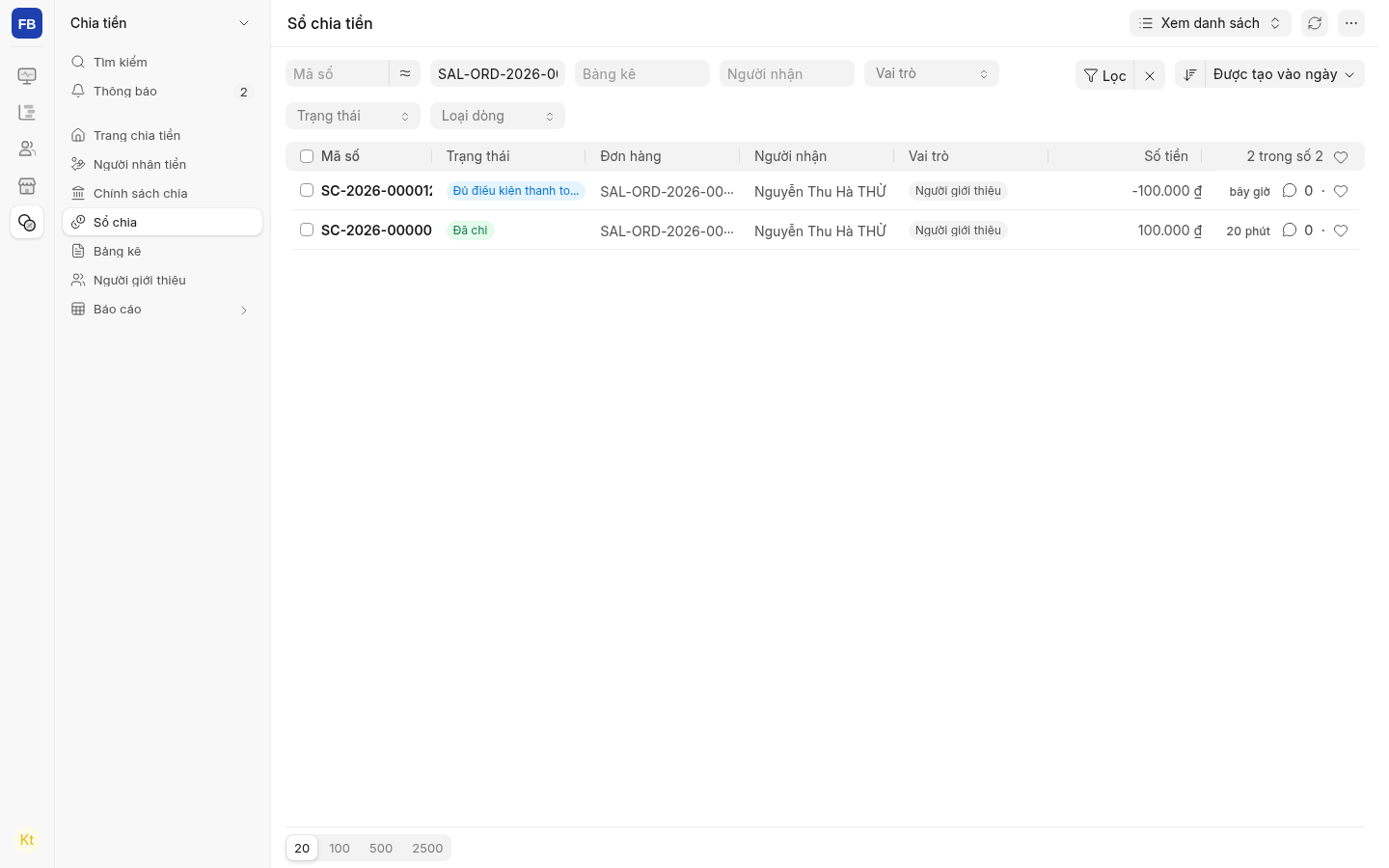
Task: Like the 100.000 ₫ row via heart
Action: coord(1341,231)
